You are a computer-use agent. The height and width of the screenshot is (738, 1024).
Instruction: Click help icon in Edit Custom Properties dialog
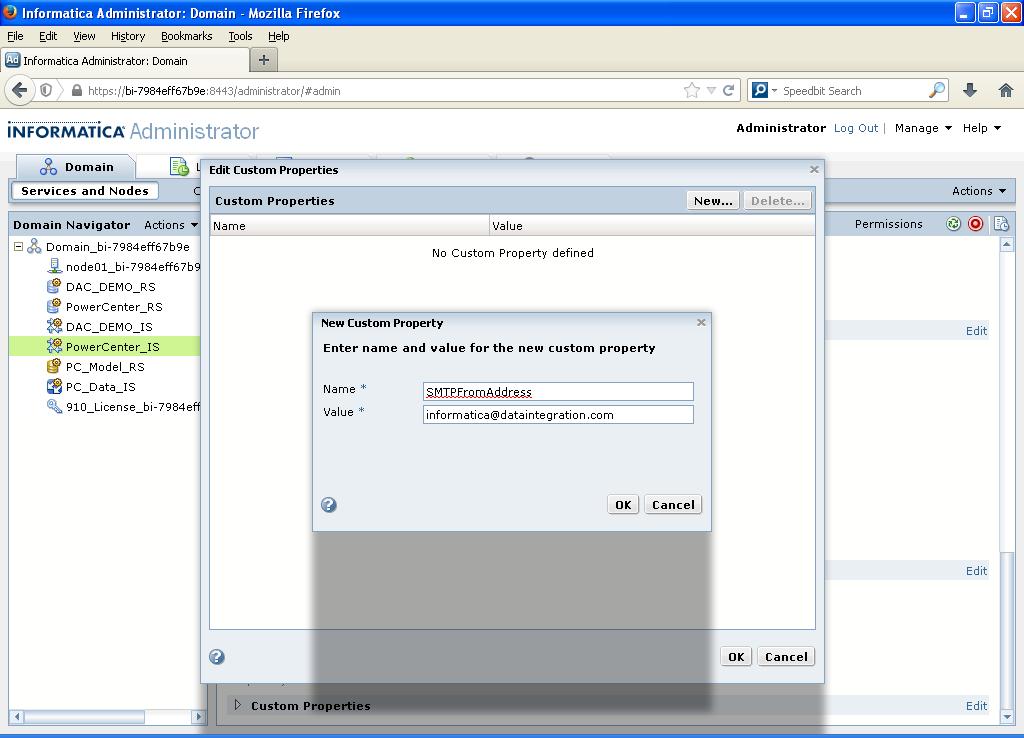click(217, 657)
